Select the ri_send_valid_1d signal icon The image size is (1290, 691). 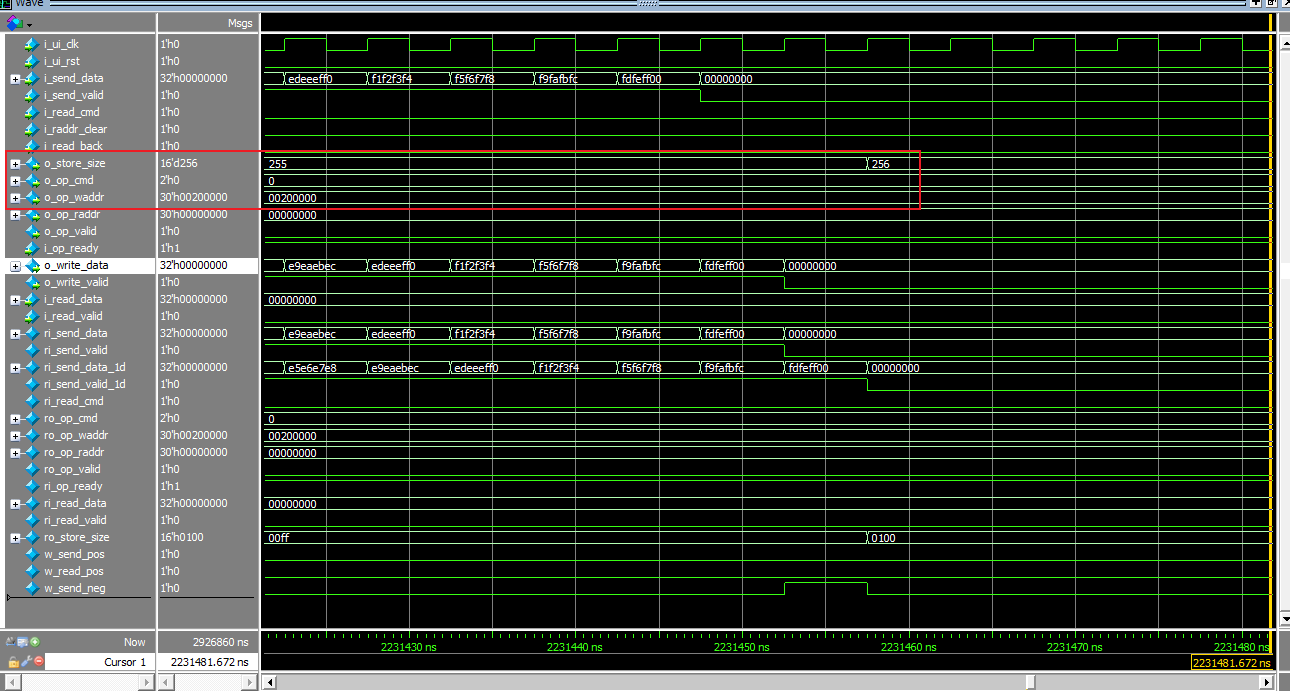(31, 384)
